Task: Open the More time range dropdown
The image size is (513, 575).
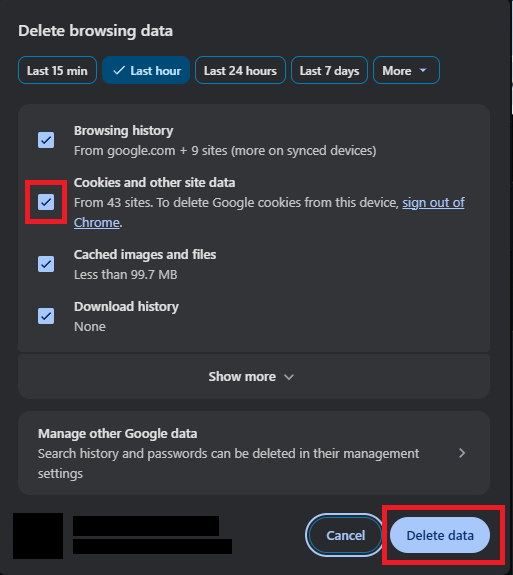Action: coord(406,70)
